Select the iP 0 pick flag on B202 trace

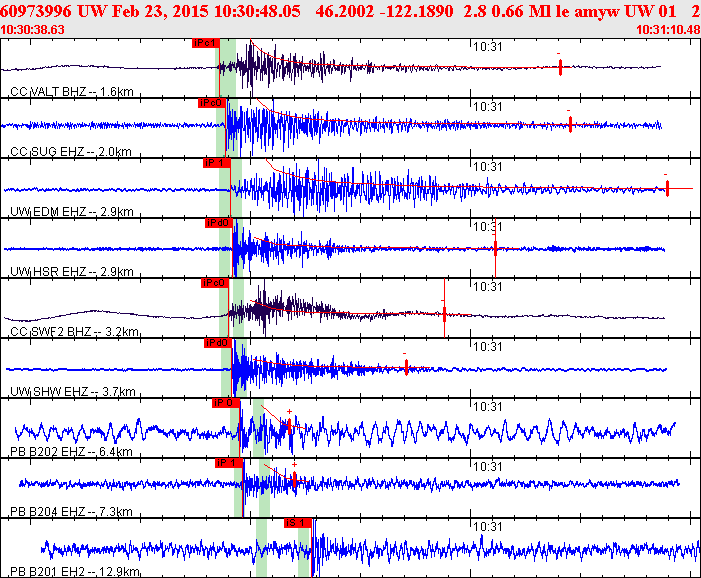pos(226,403)
